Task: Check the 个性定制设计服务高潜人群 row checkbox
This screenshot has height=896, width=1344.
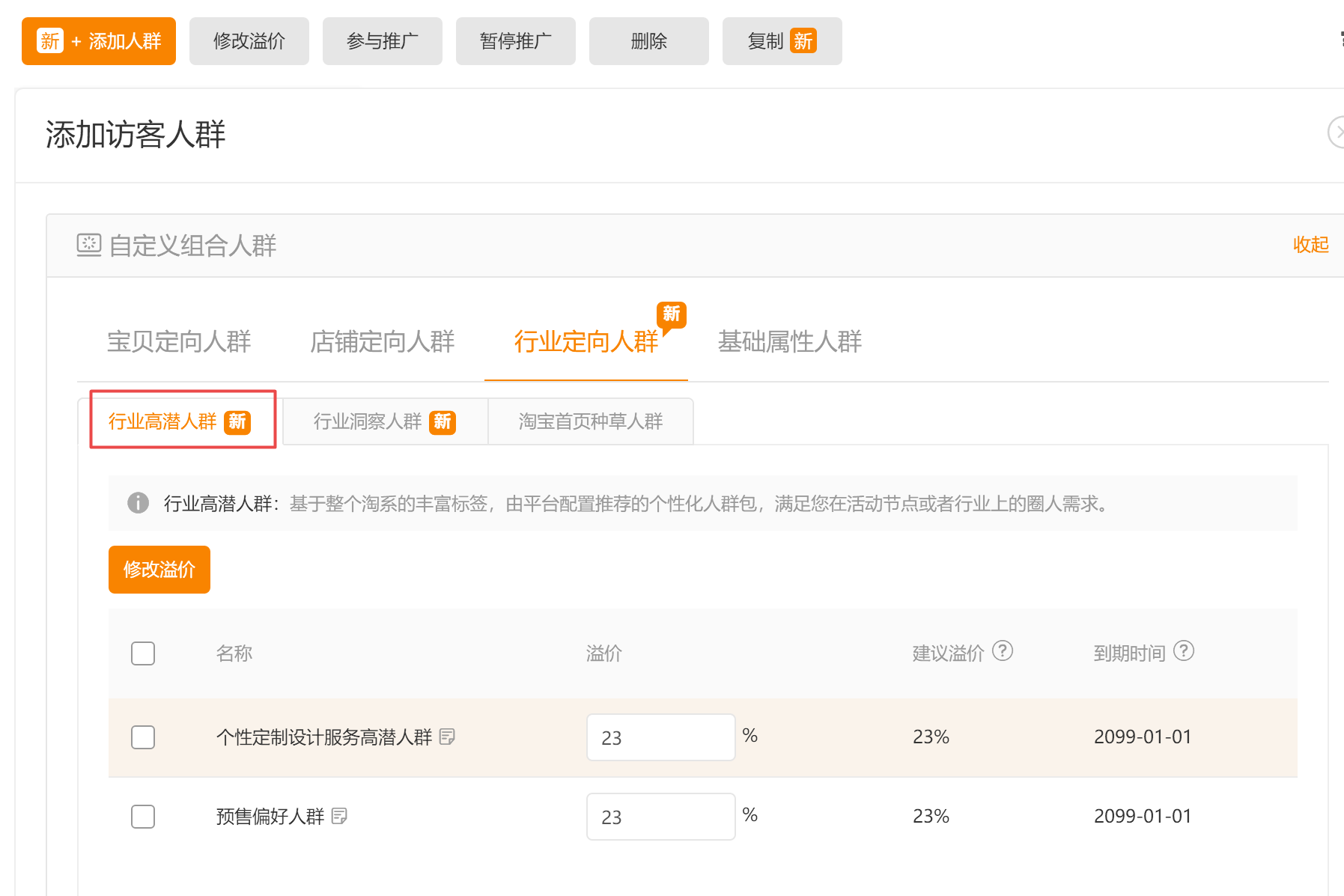Action: coord(143,737)
